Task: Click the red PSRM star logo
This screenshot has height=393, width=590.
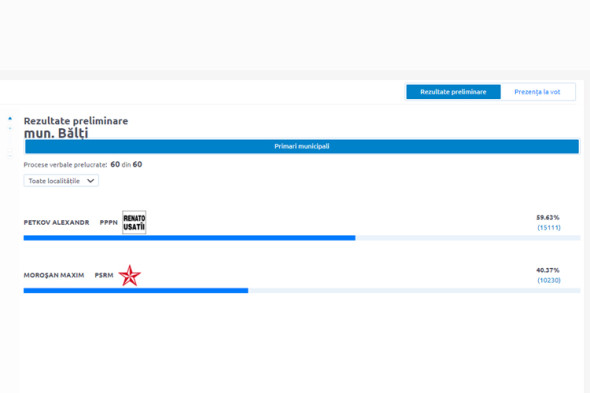Action: (129, 275)
